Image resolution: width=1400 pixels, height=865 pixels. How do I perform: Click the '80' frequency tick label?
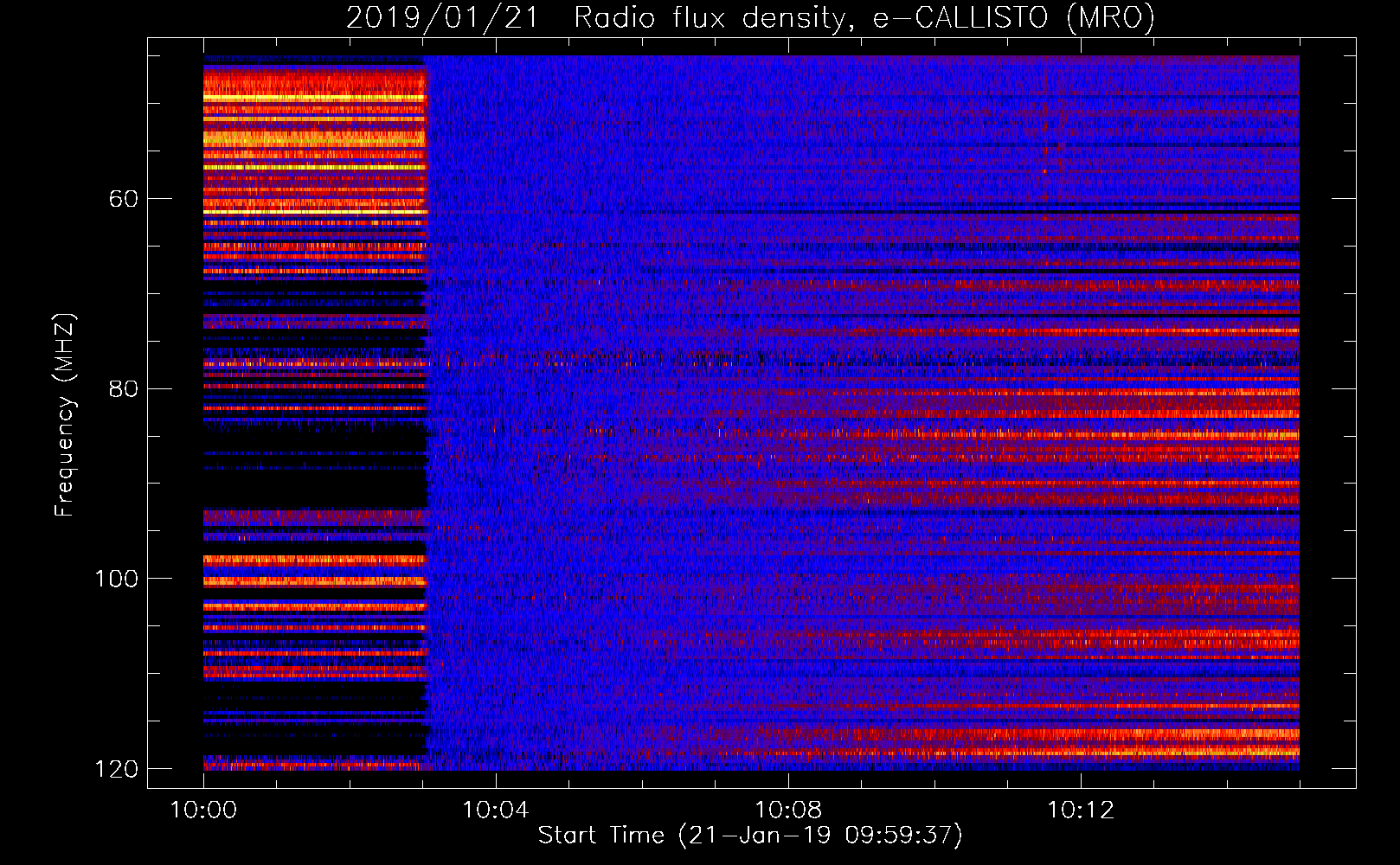(124, 388)
